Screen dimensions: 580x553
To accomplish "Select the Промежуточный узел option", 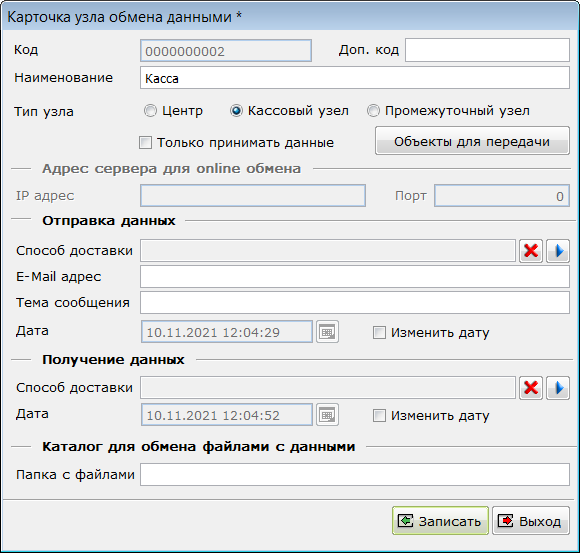I will point(373,111).
